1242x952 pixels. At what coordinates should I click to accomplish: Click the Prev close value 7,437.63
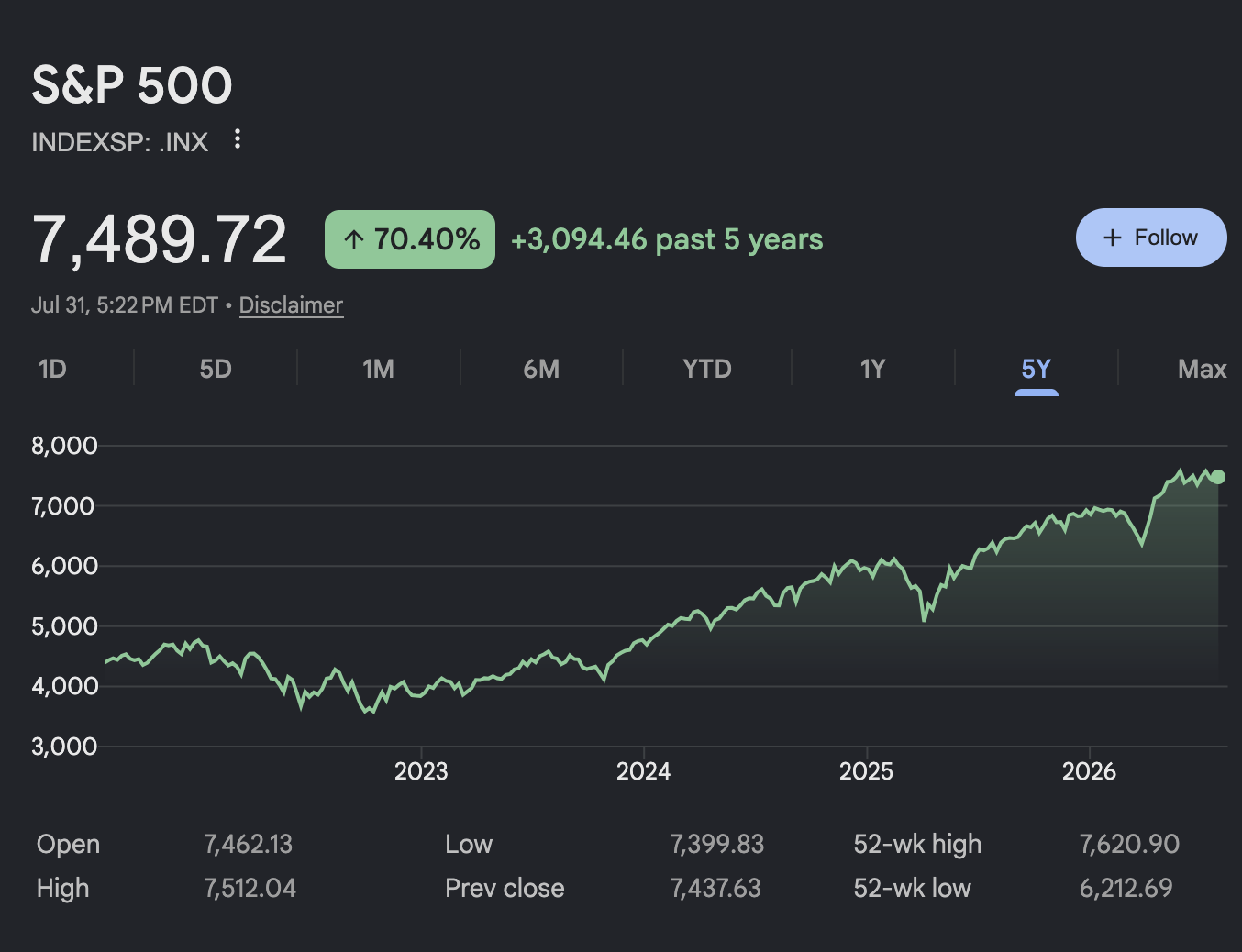tap(715, 888)
